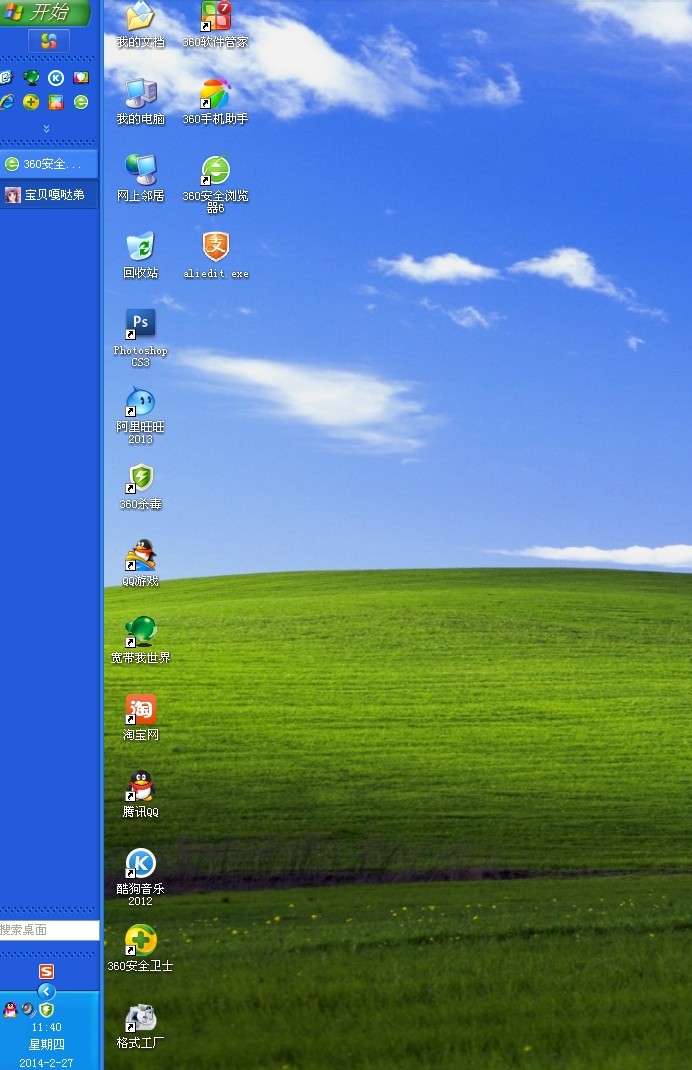
Task: Click the speaker volume tray icon
Action: (28, 1009)
